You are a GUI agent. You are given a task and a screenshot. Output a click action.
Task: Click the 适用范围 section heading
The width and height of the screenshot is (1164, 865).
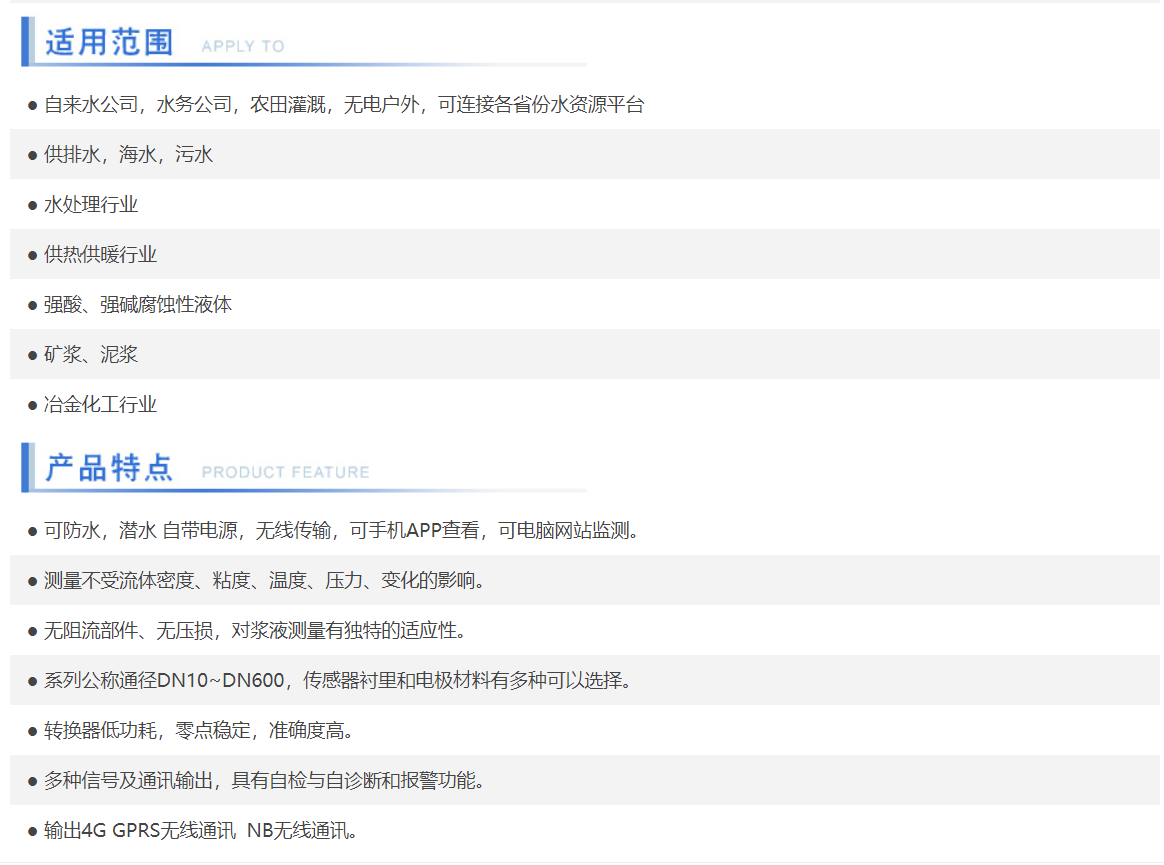109,43
